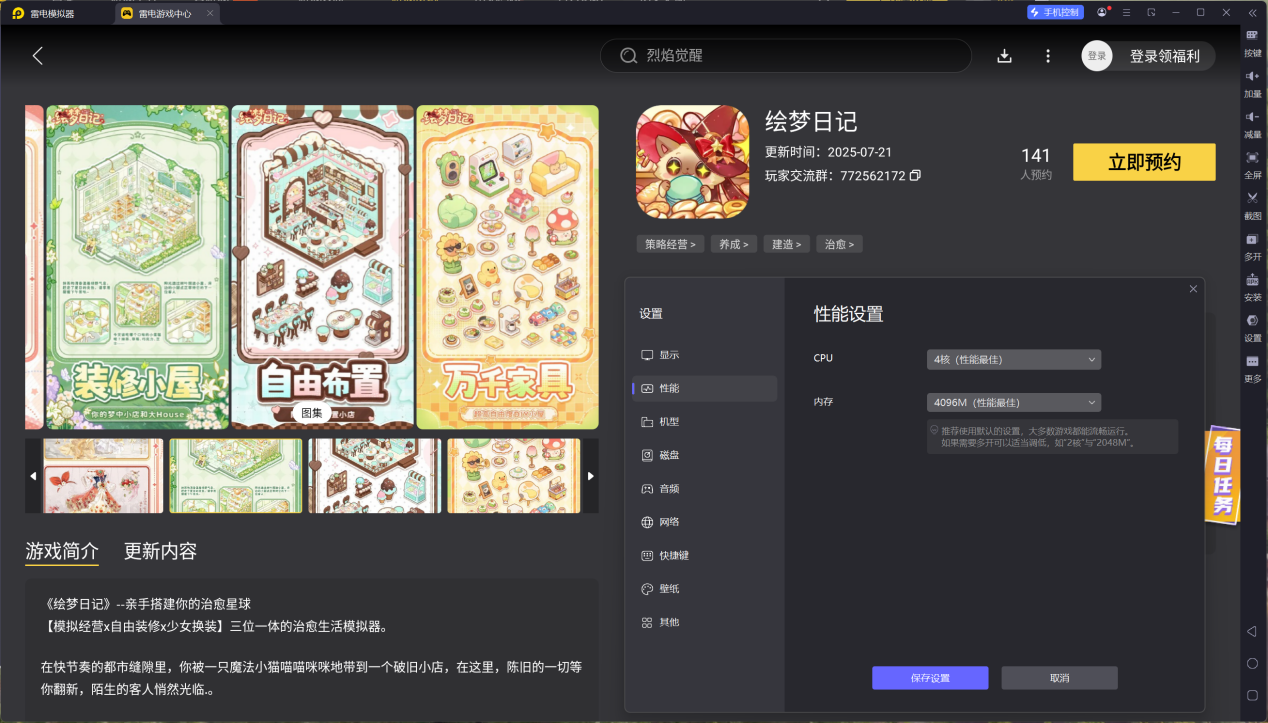Select 快捷键 in the settings list

pos(705,555)
